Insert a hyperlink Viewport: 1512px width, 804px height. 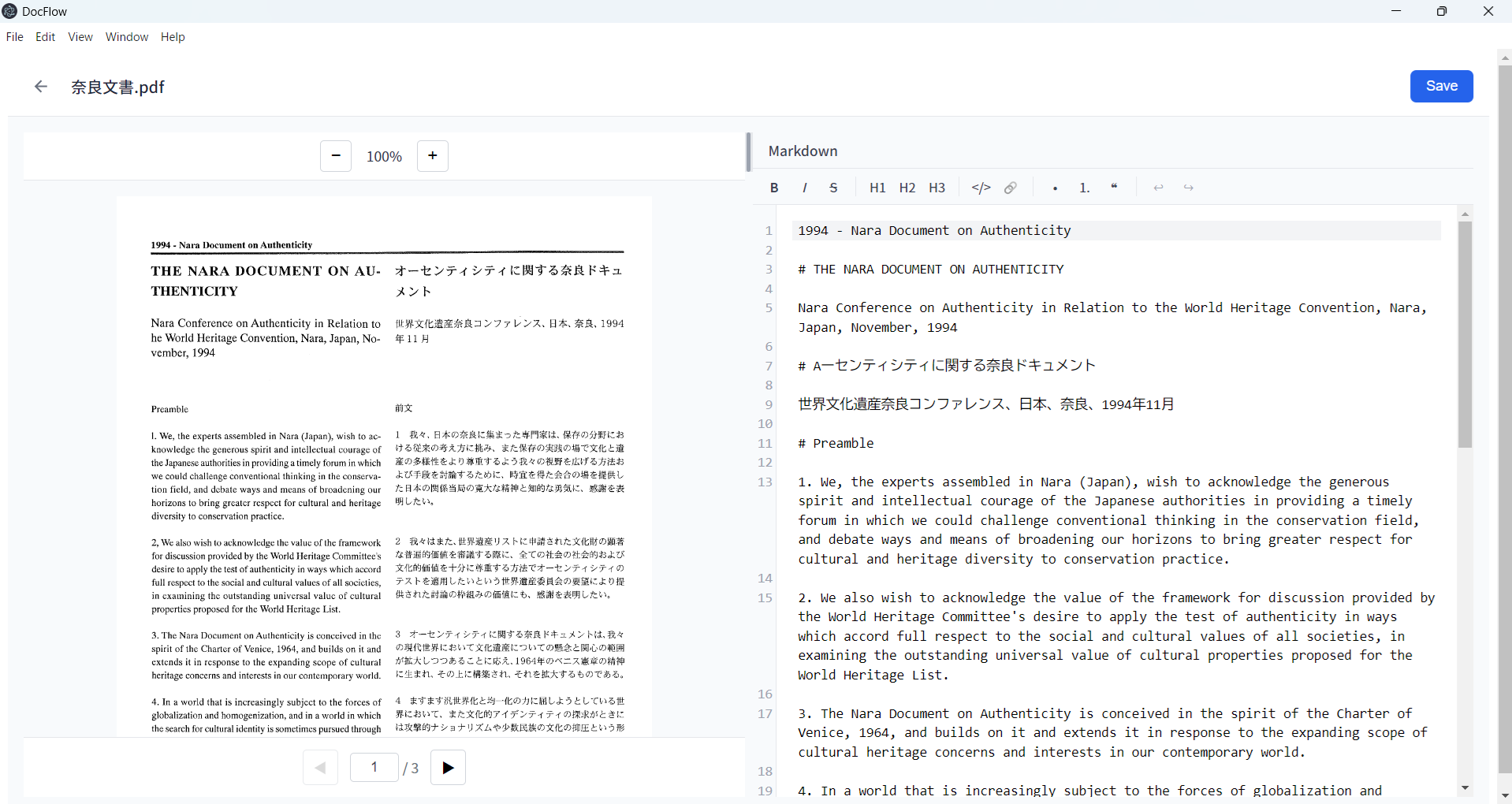point(1011,188)
